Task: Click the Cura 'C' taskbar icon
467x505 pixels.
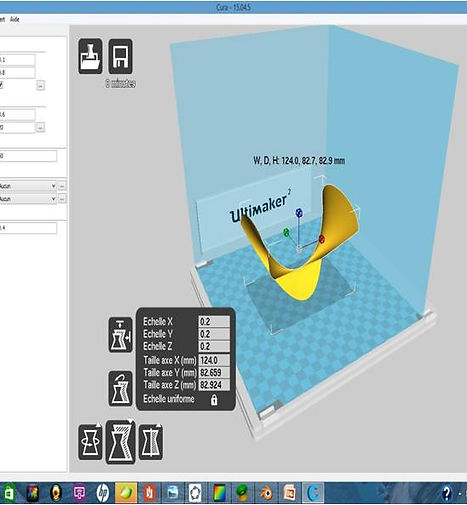Action: 313,493
